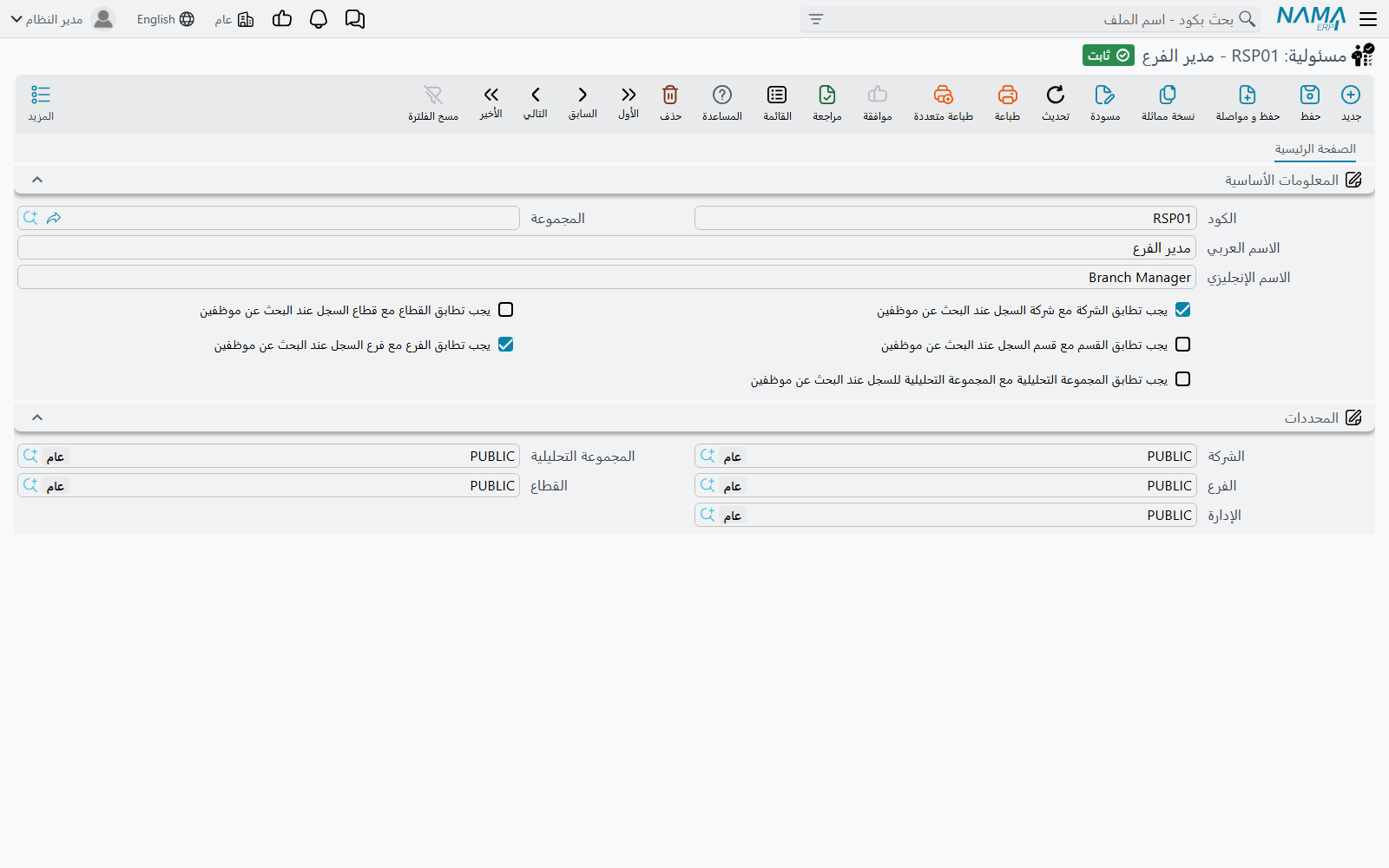Click the جديد (New) toolbar icon
This screenshot has height=868, width=1389.
pyautogui.click(x=1351, y=102)
